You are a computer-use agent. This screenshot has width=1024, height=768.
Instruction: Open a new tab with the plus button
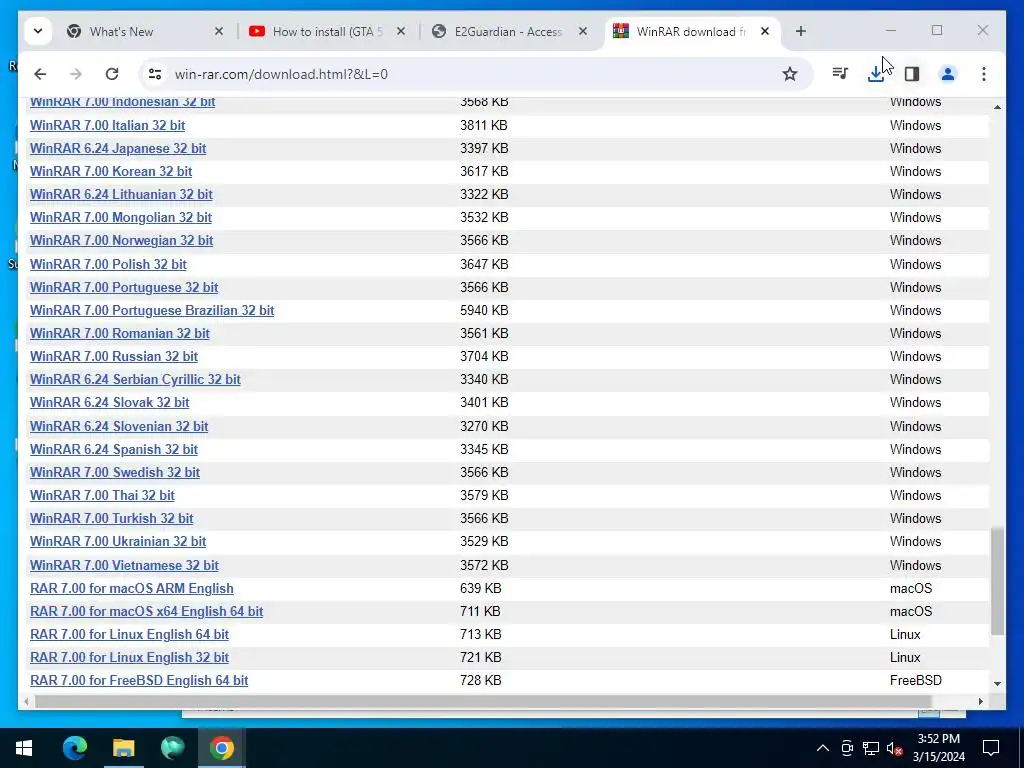point(801,31)
